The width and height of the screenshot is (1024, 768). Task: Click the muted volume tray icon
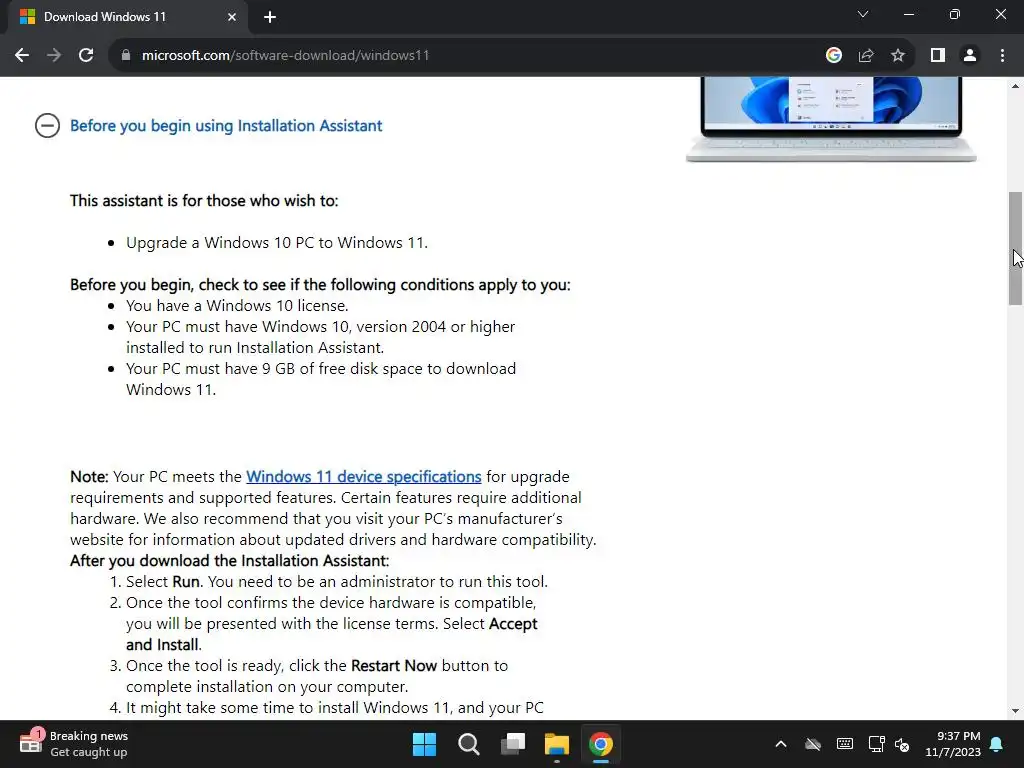tap(902, 744)
